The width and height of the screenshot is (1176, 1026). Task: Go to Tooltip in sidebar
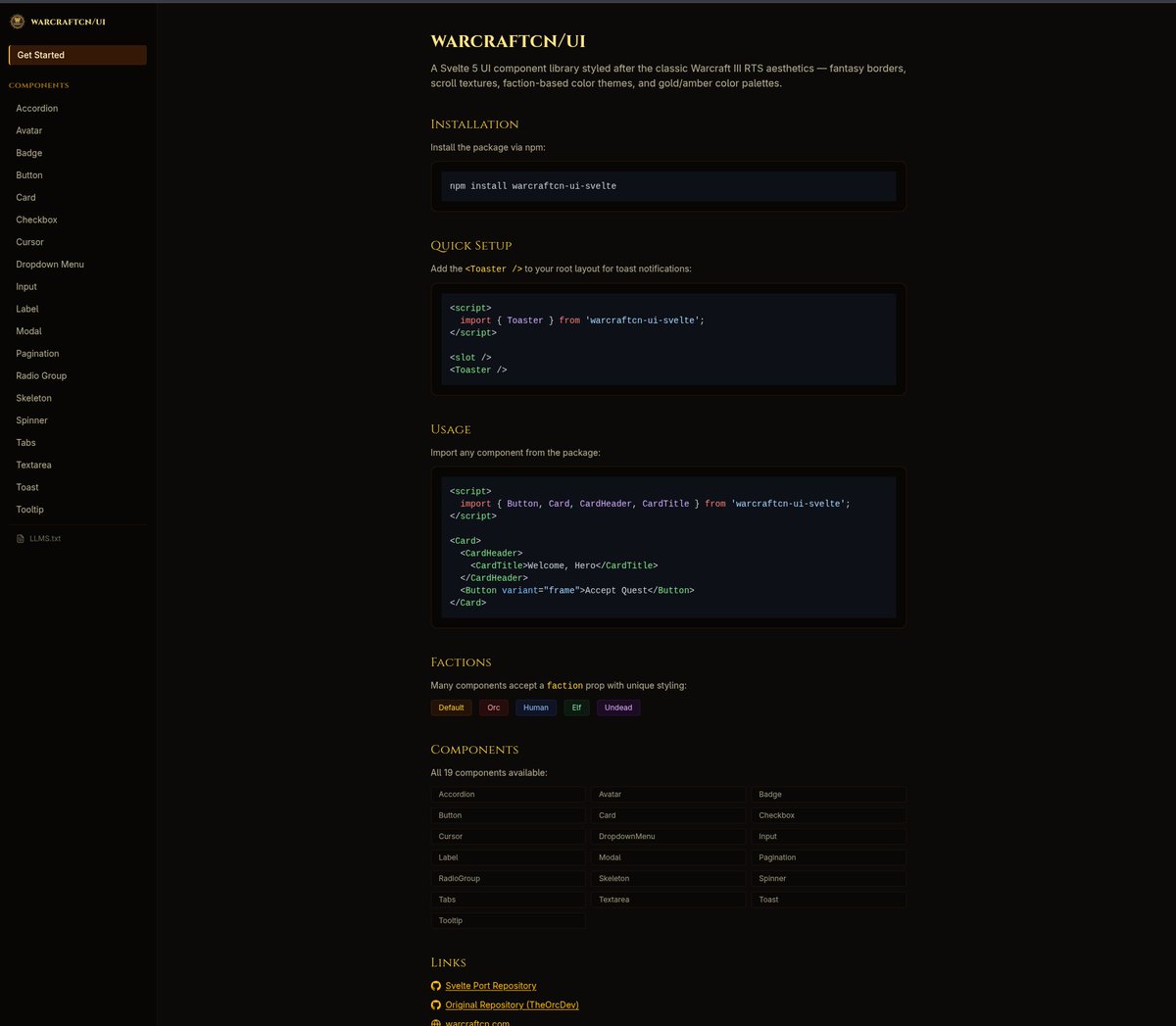click(x=77, y=510)
